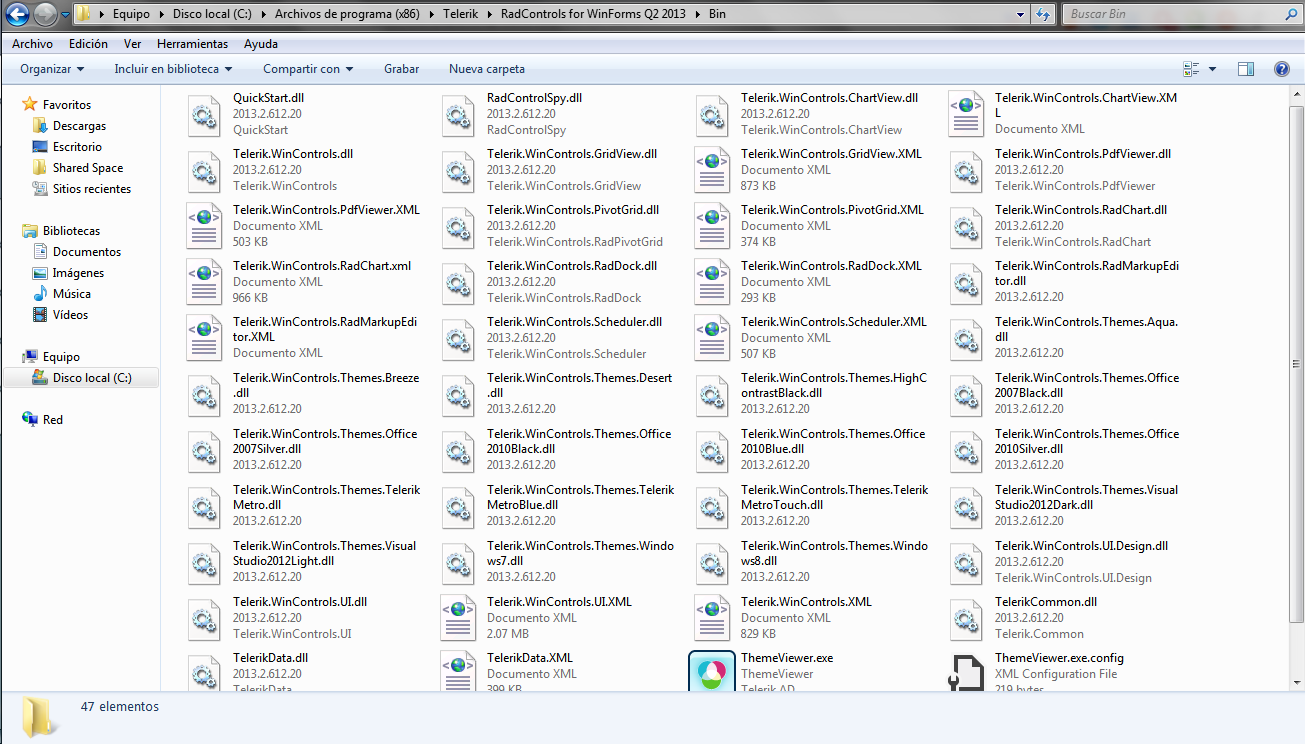Open Escritorio in the Favoritos list

click(77, 147)
